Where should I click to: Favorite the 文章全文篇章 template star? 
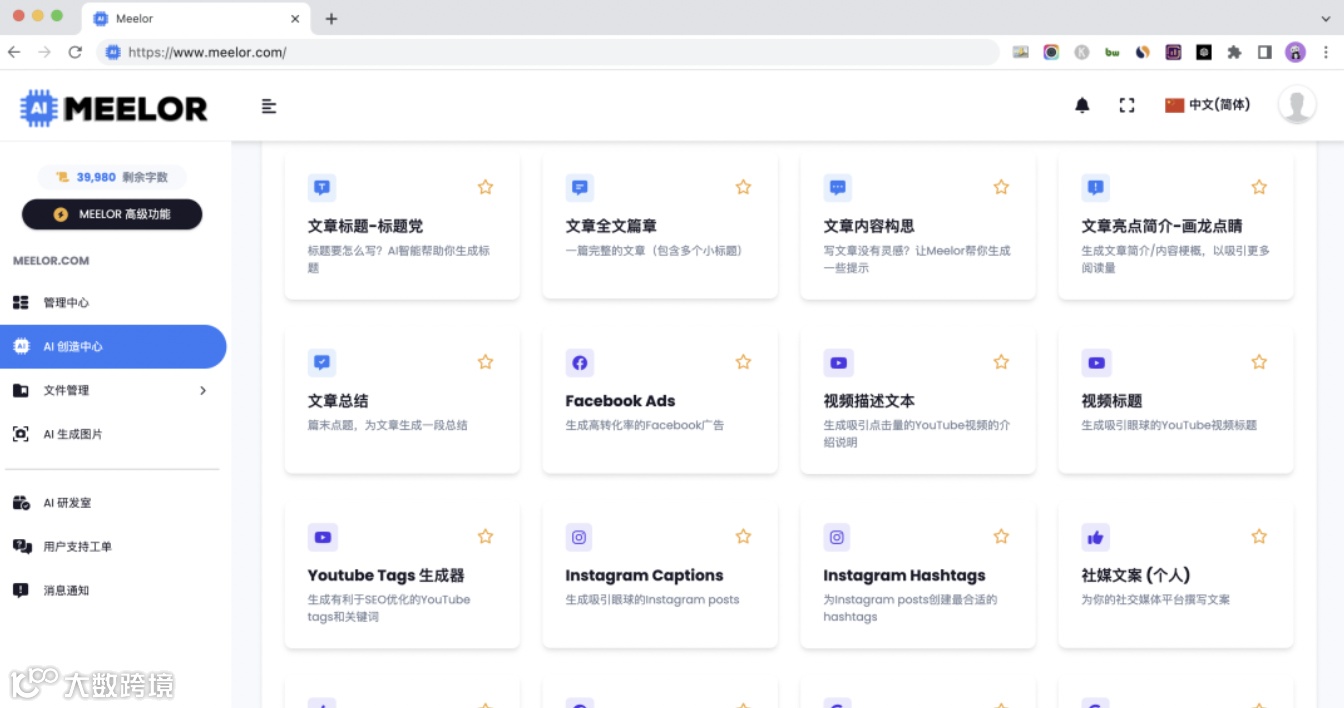point(743,187)
